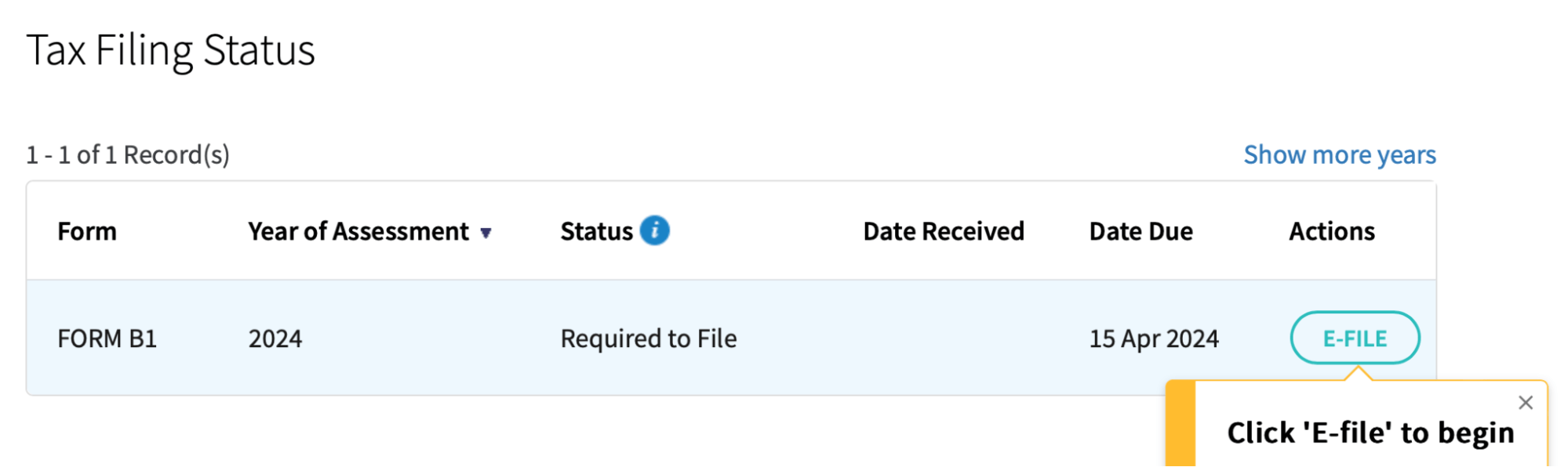This screenshot has width=1568, height=467.
Task: Select the E-FILE action button
Action: tap(1355, 338)
